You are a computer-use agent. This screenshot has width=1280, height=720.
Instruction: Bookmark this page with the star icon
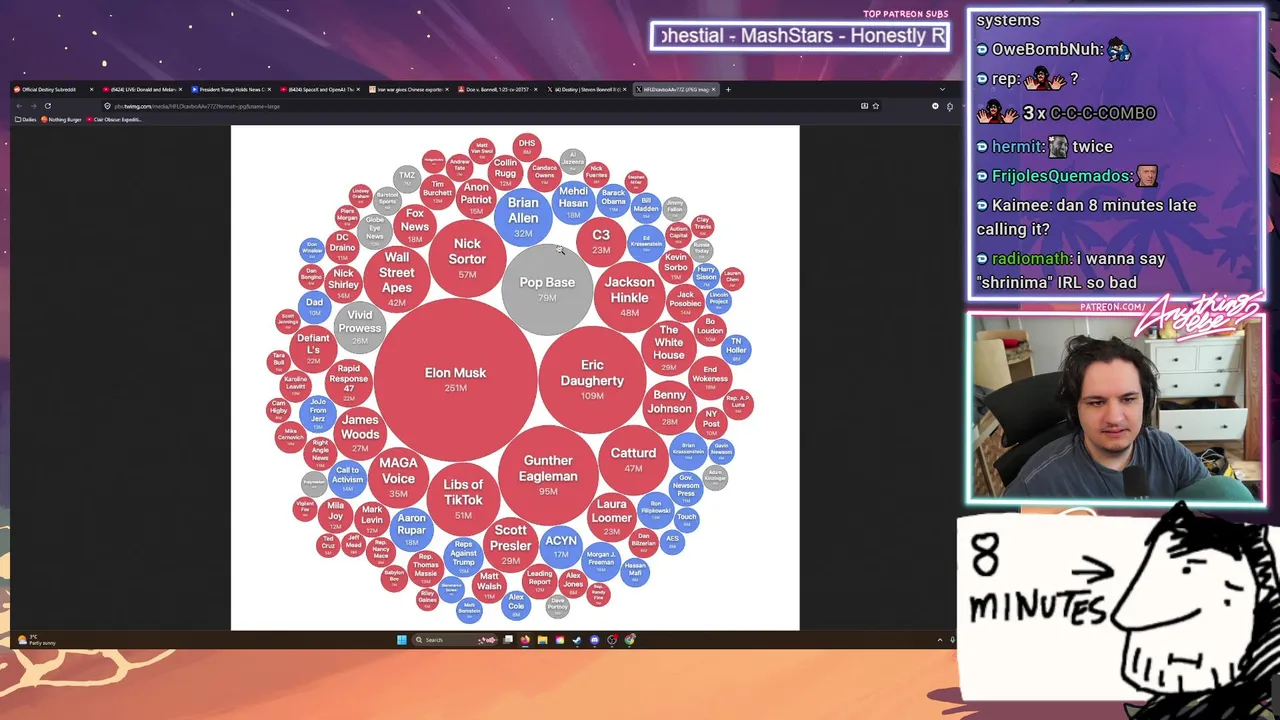[876, 106]
